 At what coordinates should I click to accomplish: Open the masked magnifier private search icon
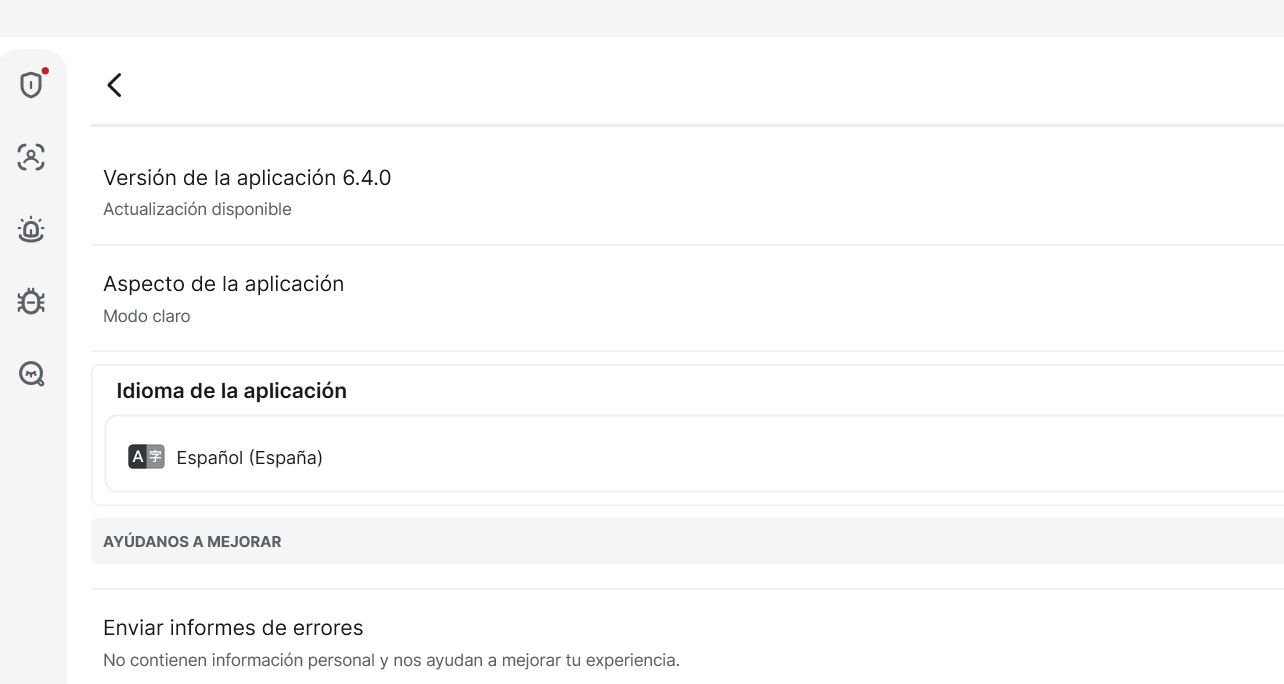(31, 374)
